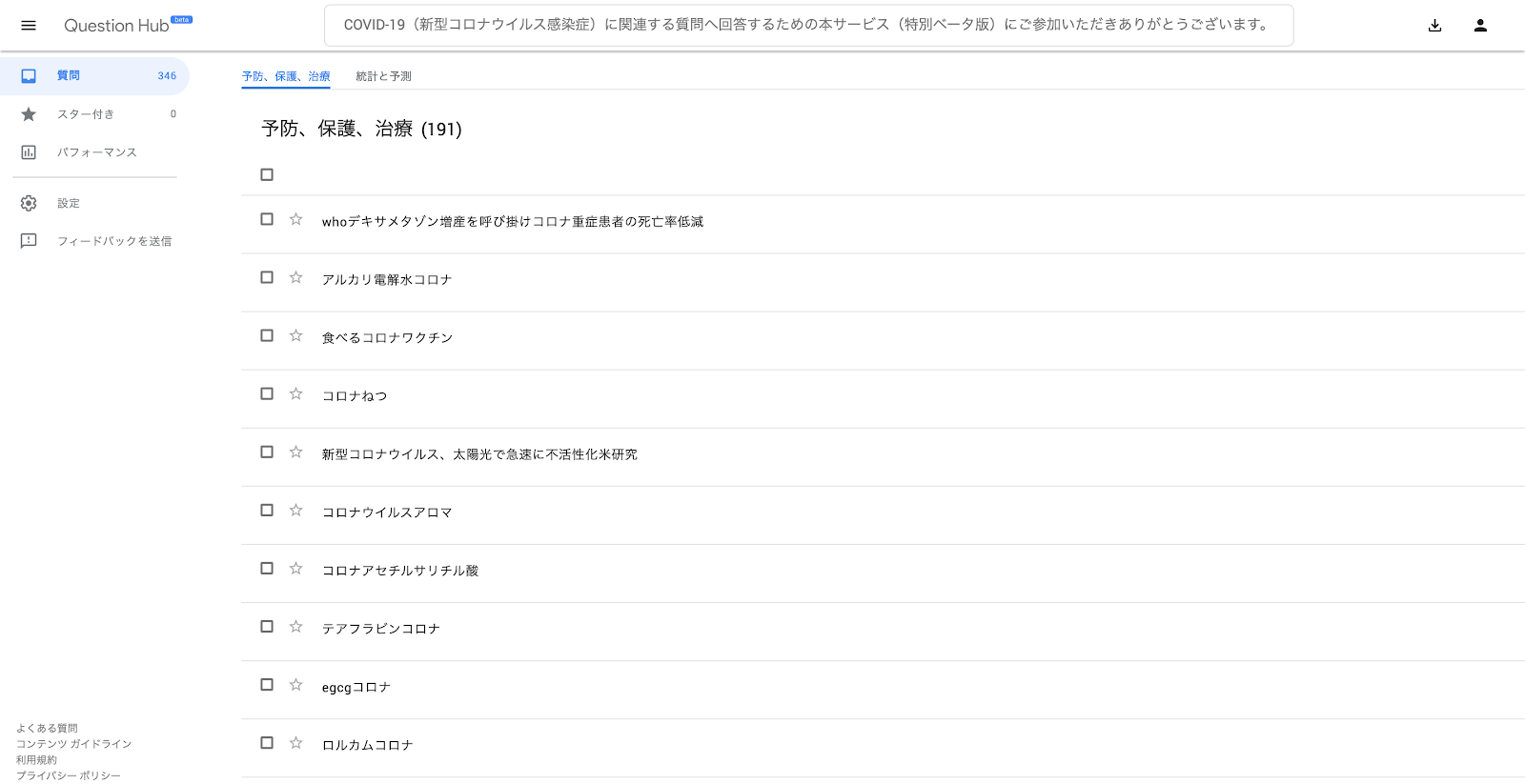The height and width of the screenshot is (784, 1525).
Task: Open 設定 gear icon in sidebar
Action: click(x=29, y=203)
